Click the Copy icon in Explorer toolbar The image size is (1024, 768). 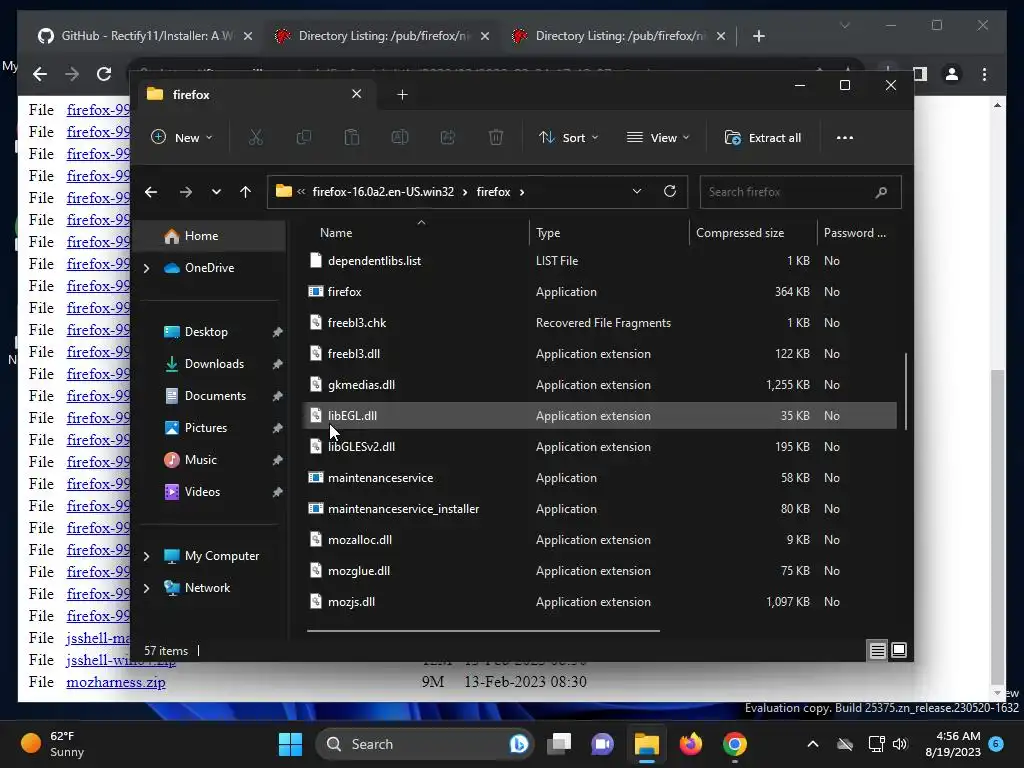(304, 137)
